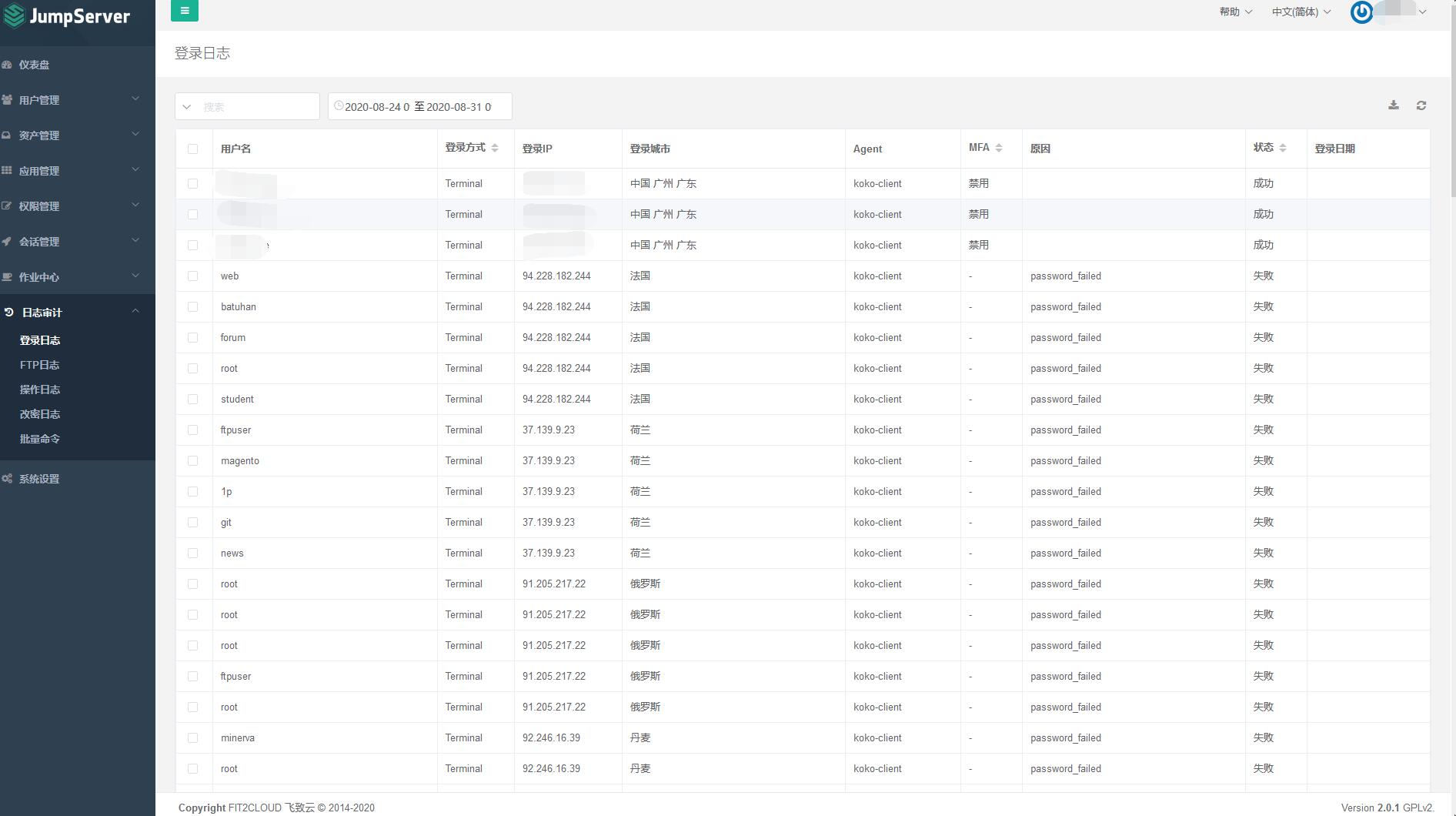Check the select-all checkbox in header
The width and height of the screenshot is (1456, 816).
point(192,149)
